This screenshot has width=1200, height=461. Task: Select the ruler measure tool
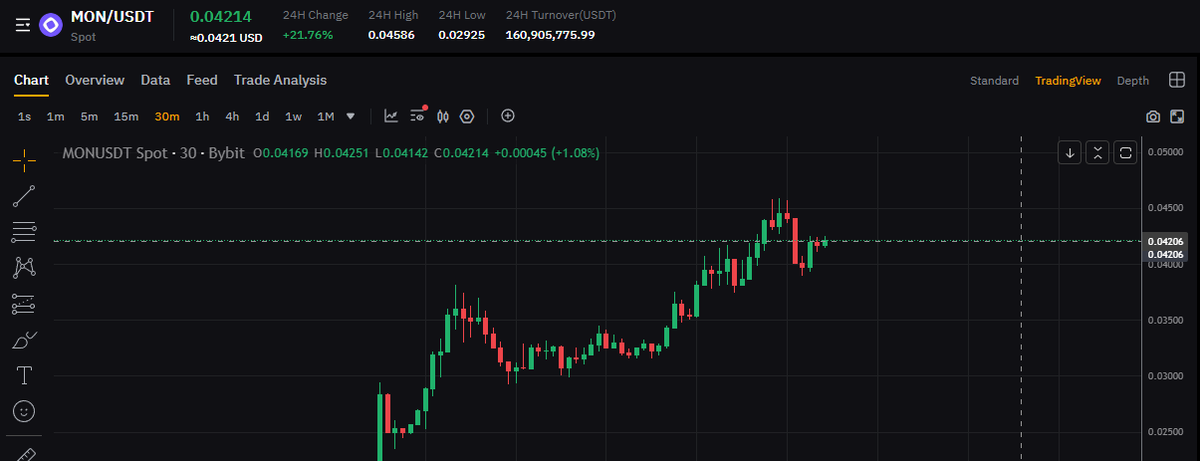[x=26, y=455]
